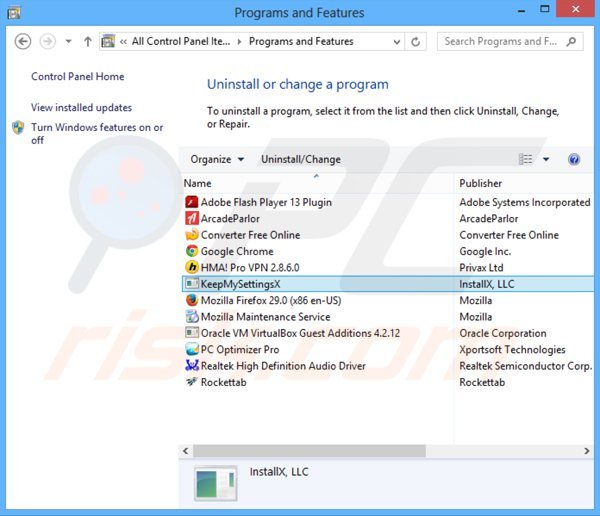Image resolution: width=600 pixels, height=516 pixels.
Task: Select Mozilla Firefox 29.0 (x86 en-US)
Action: [x=271, y=300]
